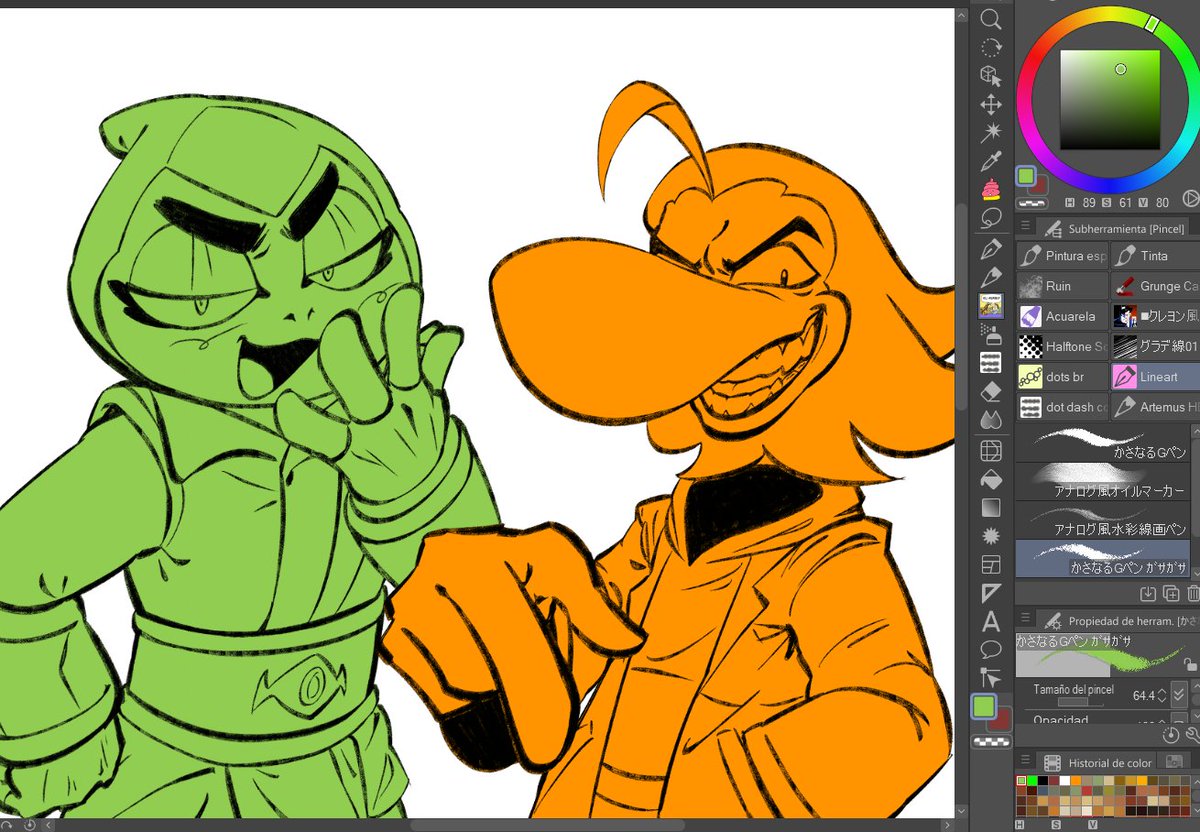Select the Eyedropper tool
The image size is (1200, 832).
(x=991, y=161)
